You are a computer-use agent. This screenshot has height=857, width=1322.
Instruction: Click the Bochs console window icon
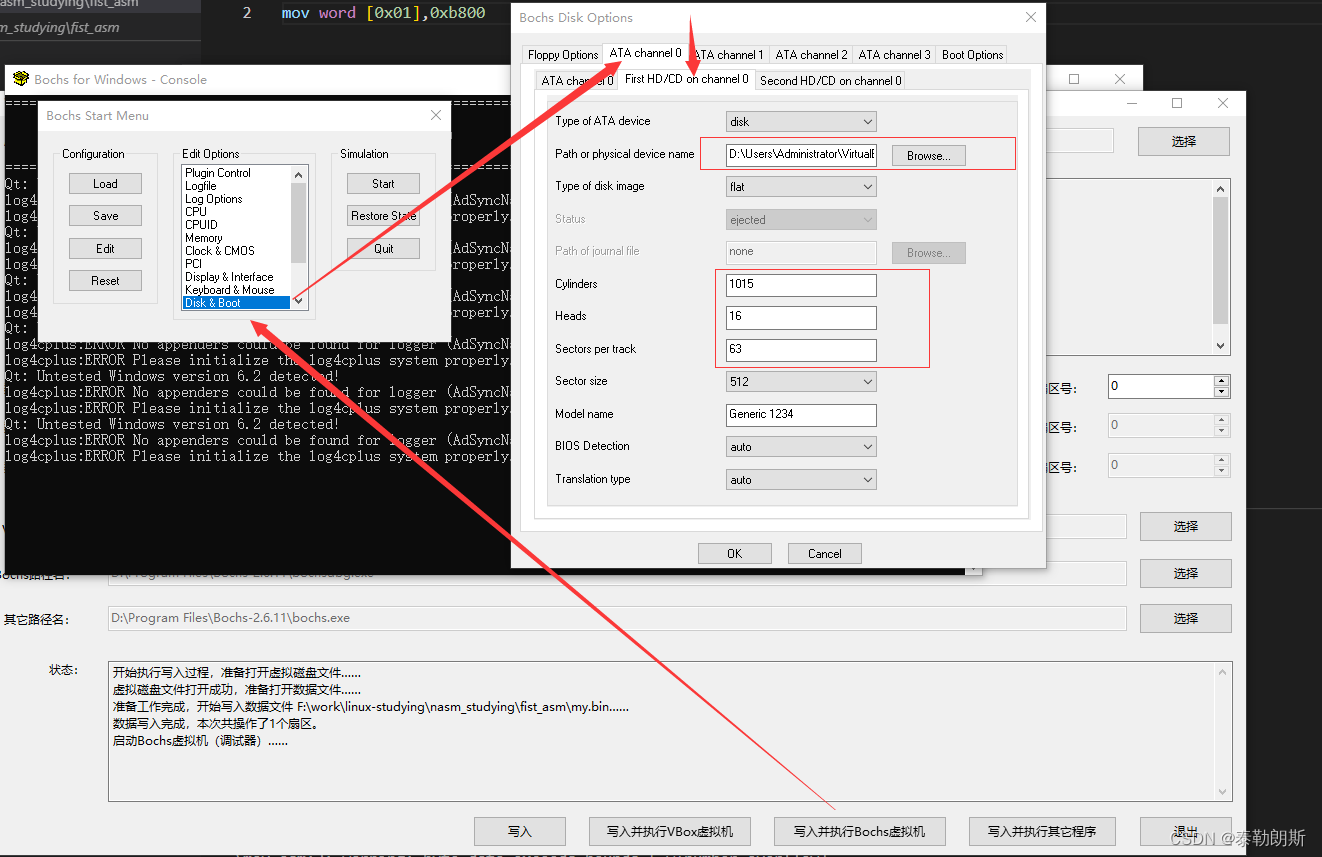pos(20,79)
